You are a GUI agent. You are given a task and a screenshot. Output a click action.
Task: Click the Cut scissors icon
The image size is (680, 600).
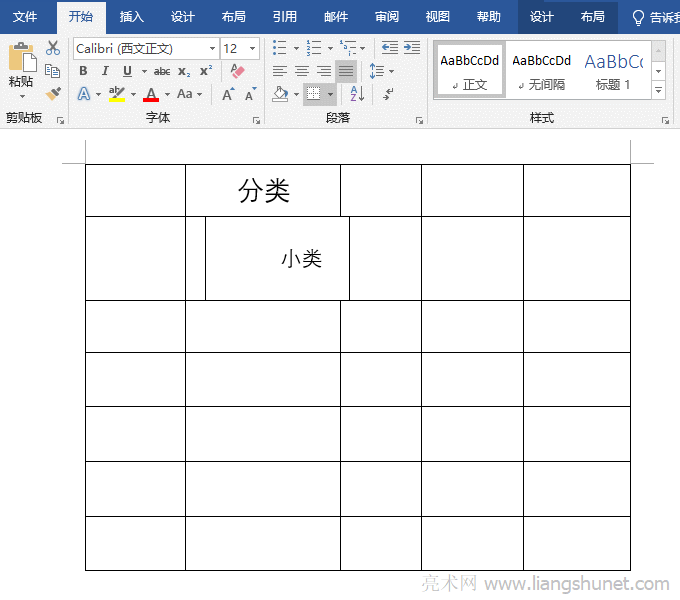coord(53,48)
